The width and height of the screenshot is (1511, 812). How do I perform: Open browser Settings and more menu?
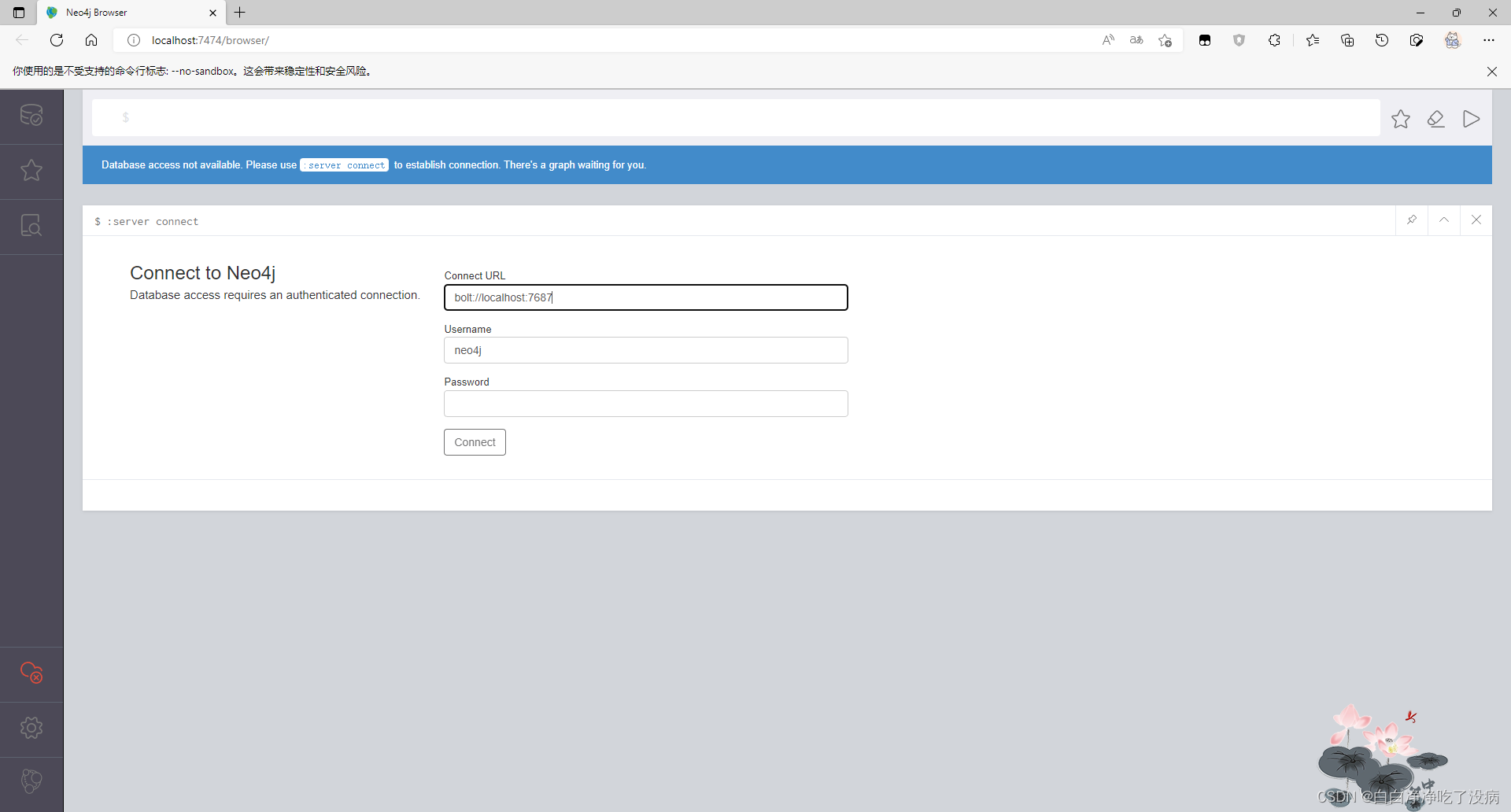click(1489, 40)
